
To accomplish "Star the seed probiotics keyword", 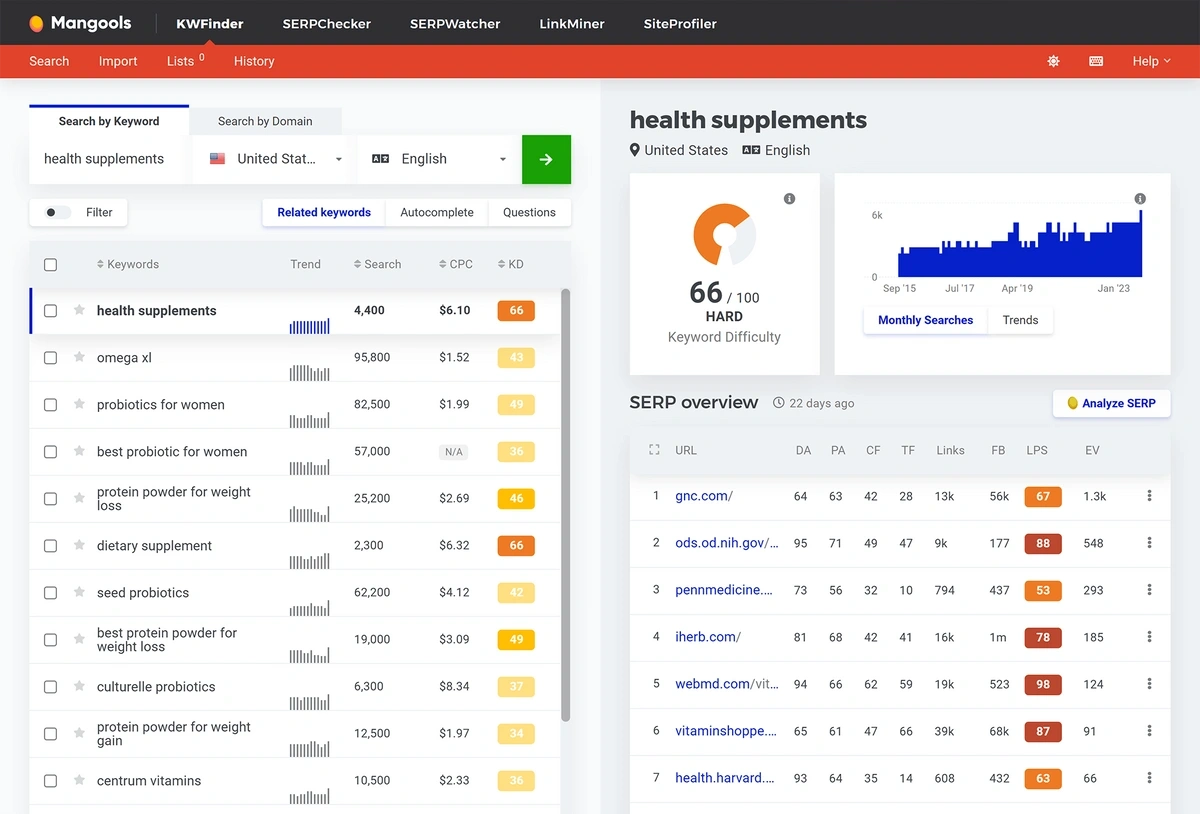I will 79,592.
